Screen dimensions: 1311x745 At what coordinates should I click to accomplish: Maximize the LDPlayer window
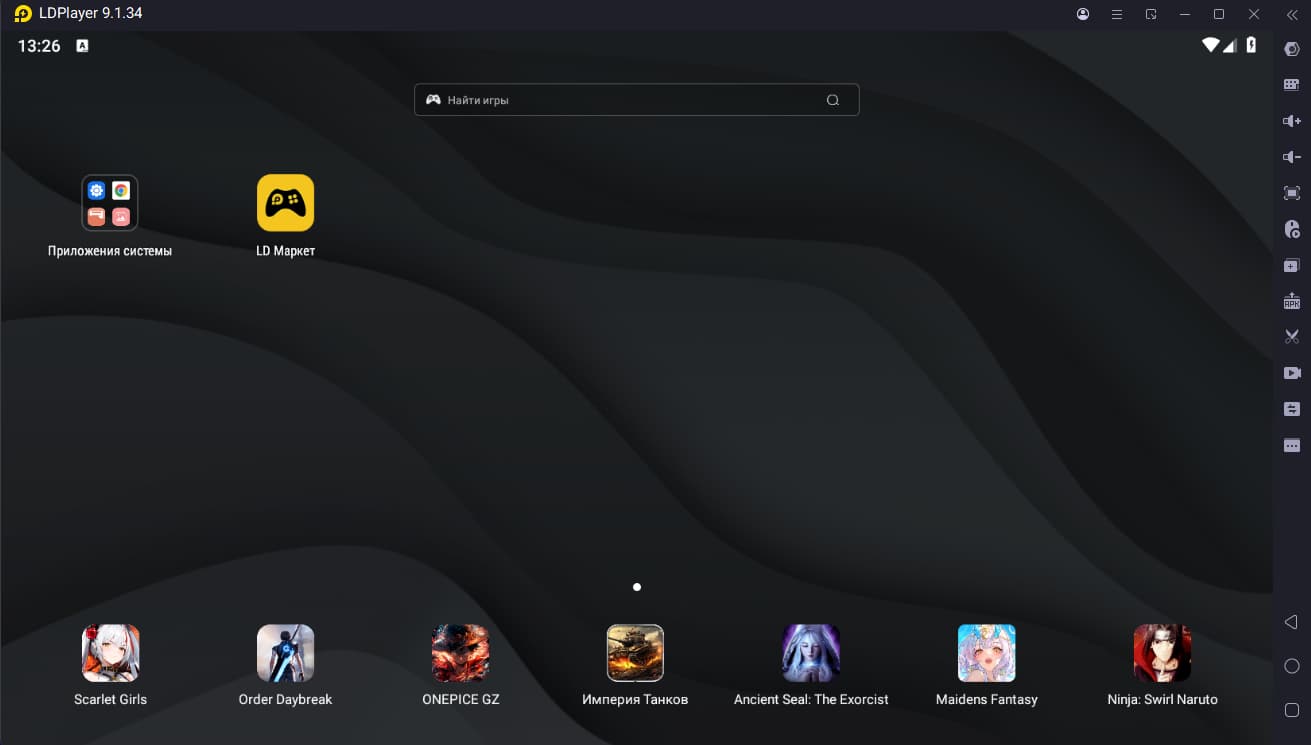click(x=1219, y=14)
